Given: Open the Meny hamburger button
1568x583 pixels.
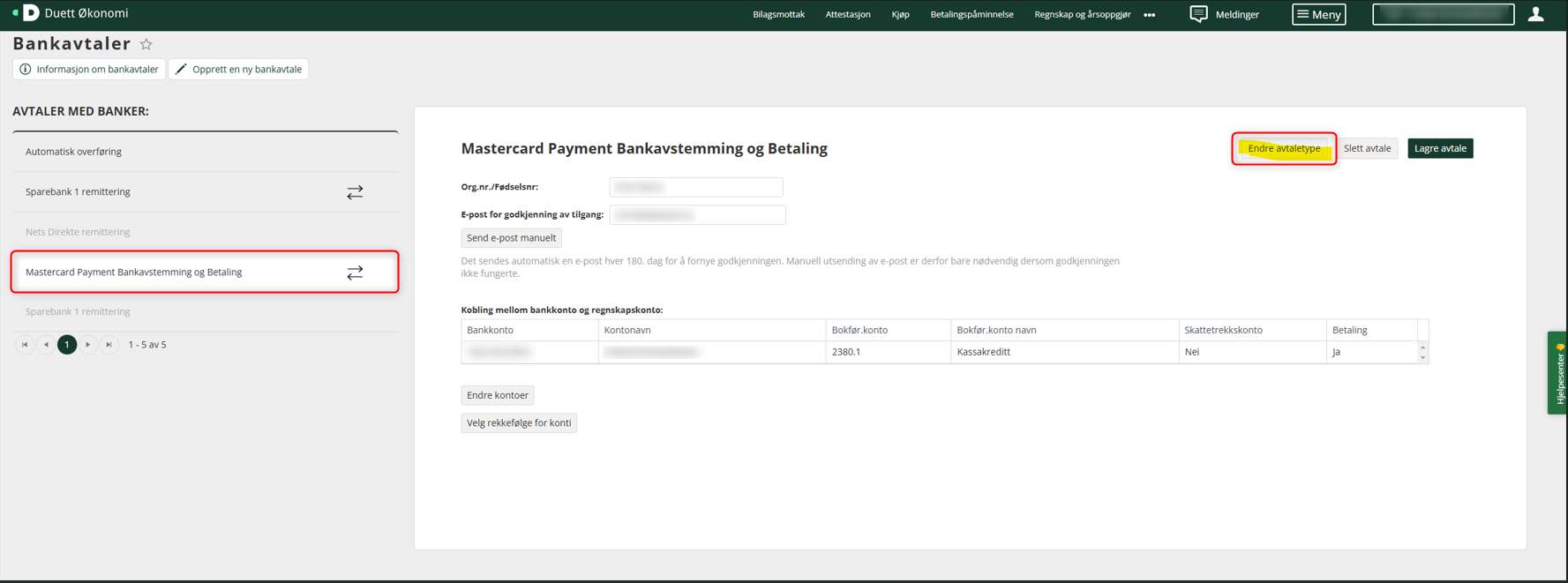Looking at the screenshot, I should [1318, 14].
